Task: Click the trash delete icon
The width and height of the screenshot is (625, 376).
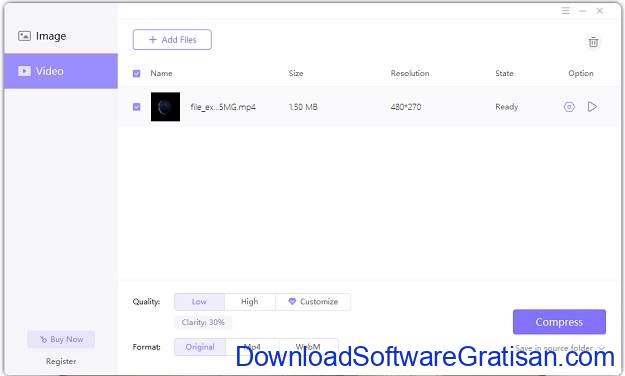Action: point(593,42)
